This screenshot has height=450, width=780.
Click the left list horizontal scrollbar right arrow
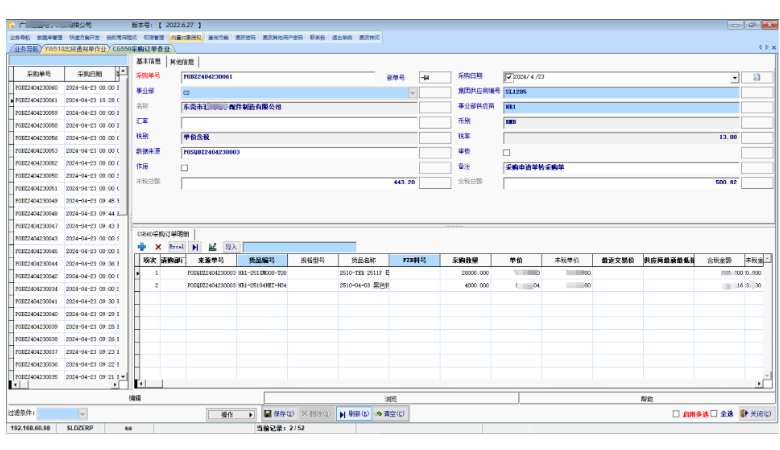coord(115,384)
